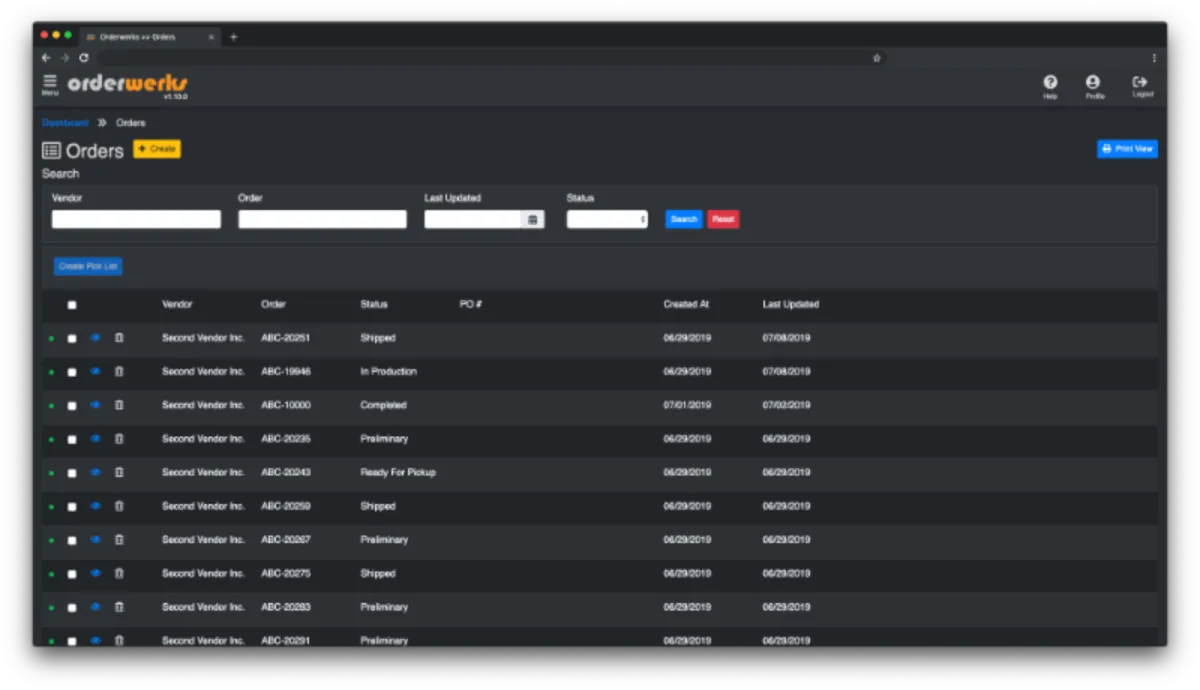The height and width of the screenshot is (690, 1200).
Task: Check the box for order ABC-20251
Action: pos(72,339)
